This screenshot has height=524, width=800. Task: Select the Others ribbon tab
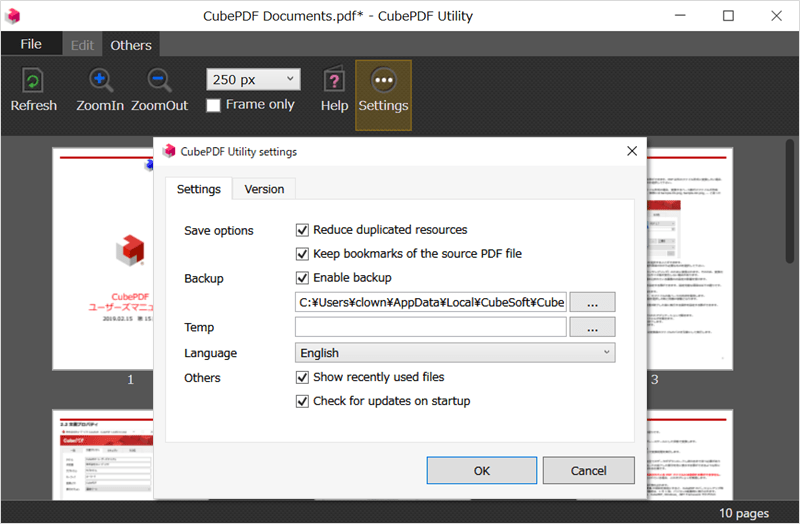coord(131,45)
